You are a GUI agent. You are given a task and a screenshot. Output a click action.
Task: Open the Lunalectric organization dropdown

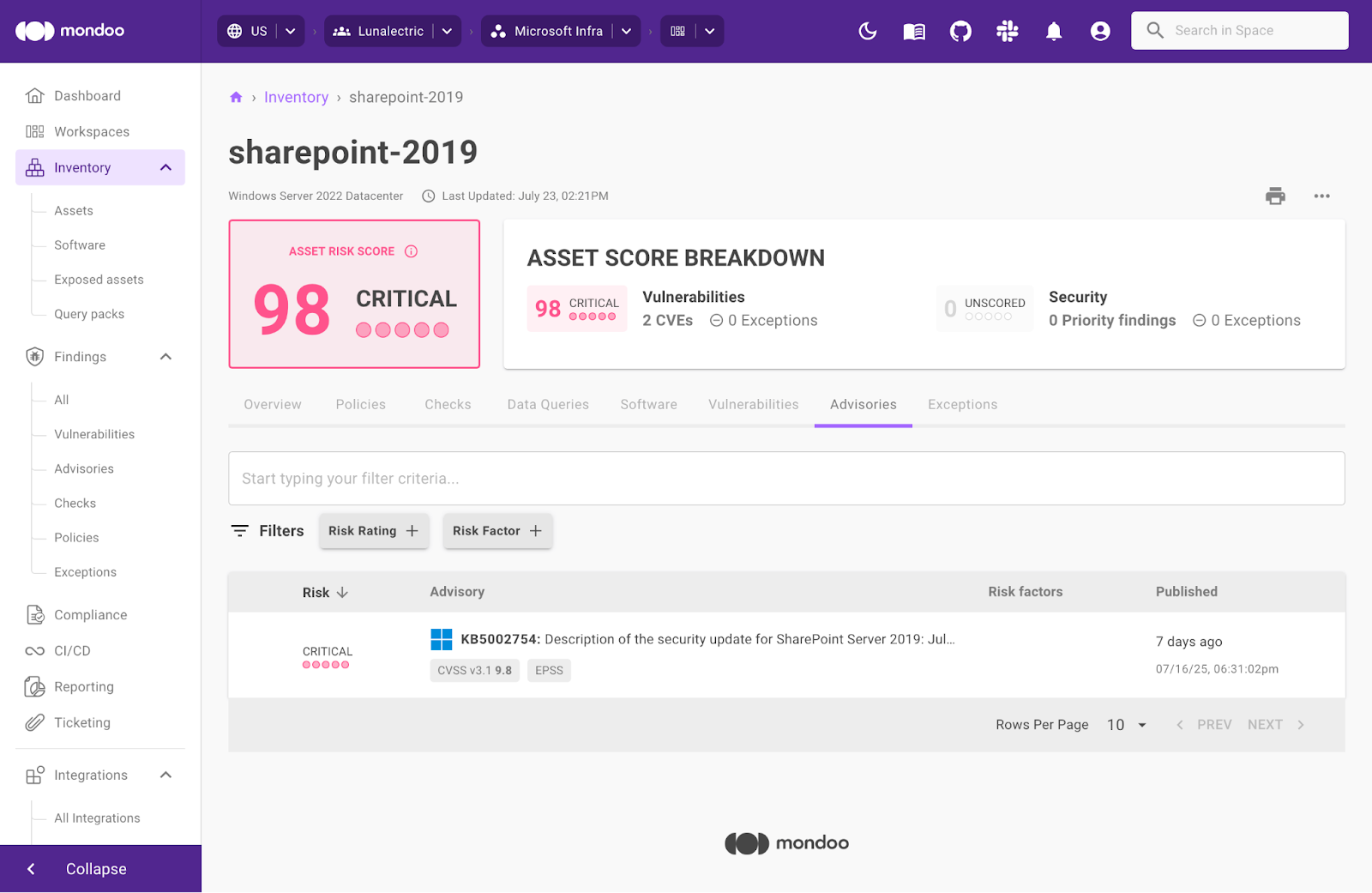[x=447, y=30]
